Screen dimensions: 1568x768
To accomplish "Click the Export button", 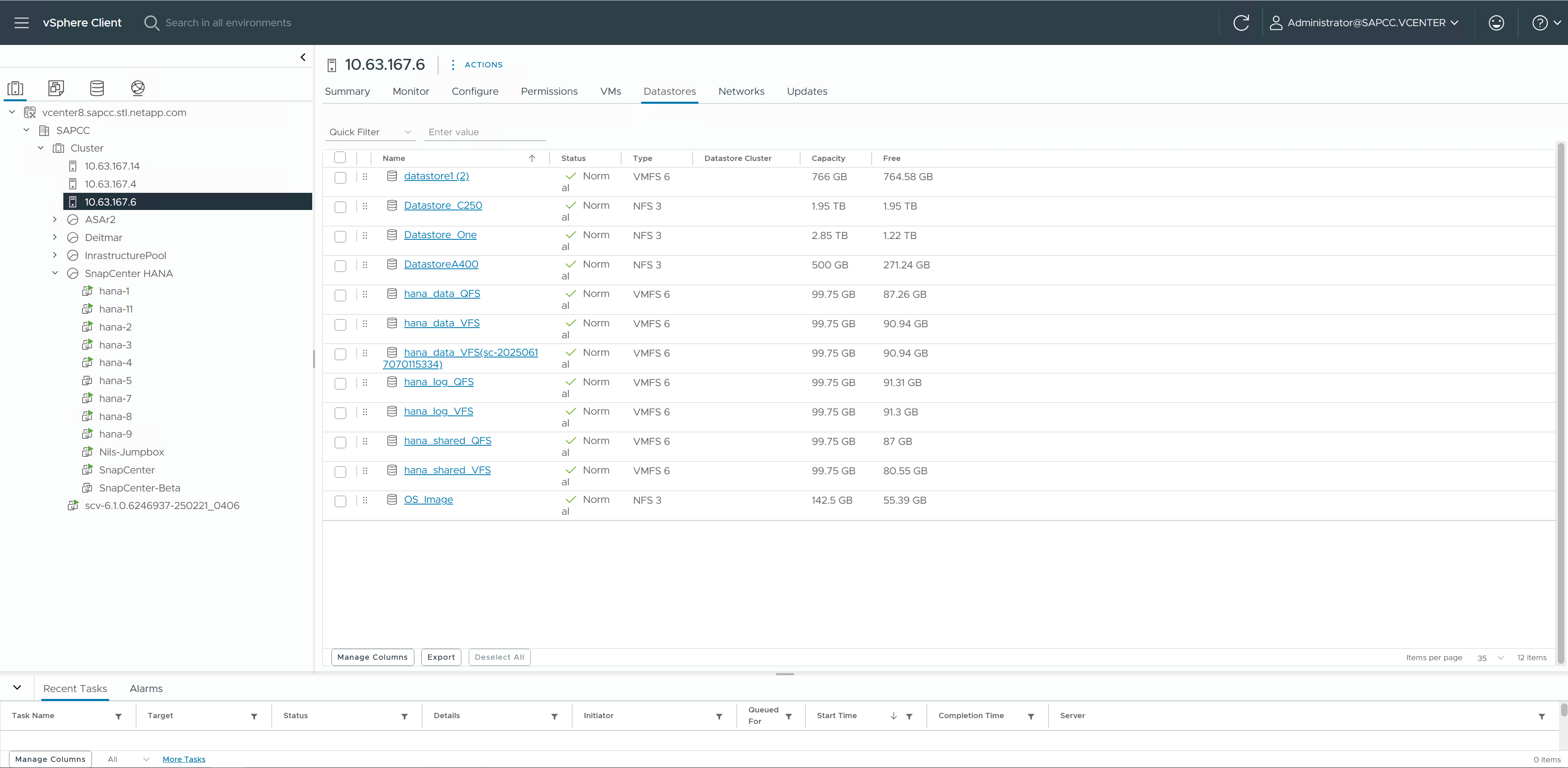I will click(441, 657).
